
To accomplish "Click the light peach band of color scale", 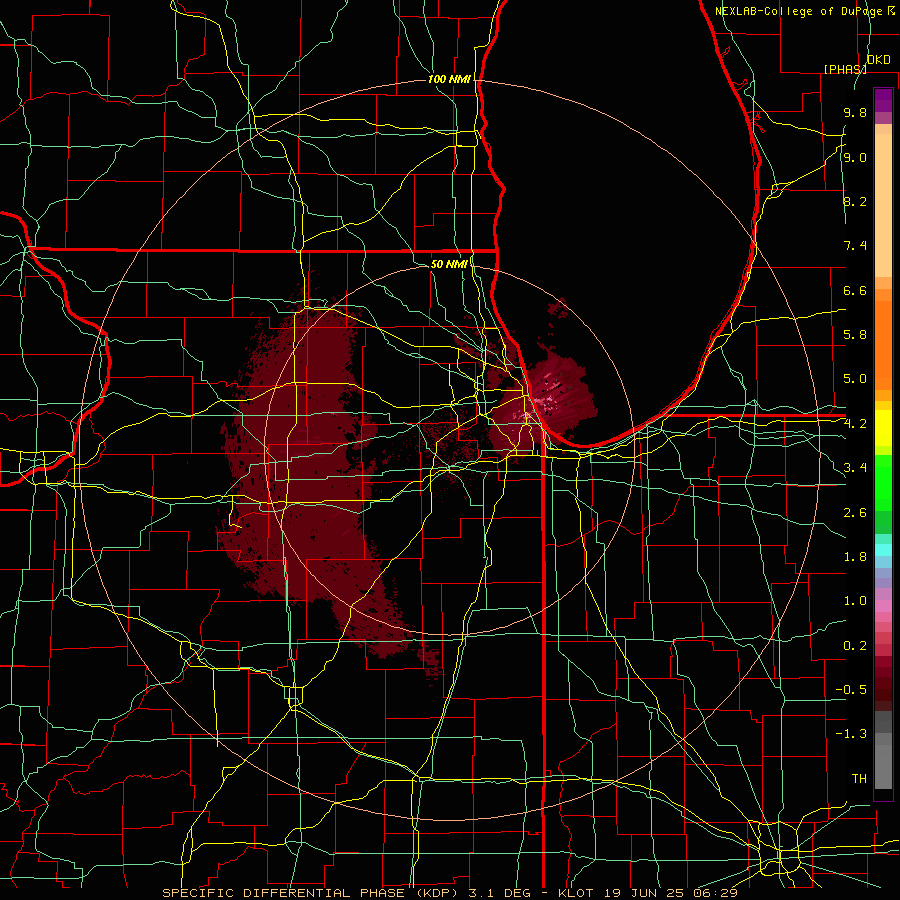I will tap(883, 205).
